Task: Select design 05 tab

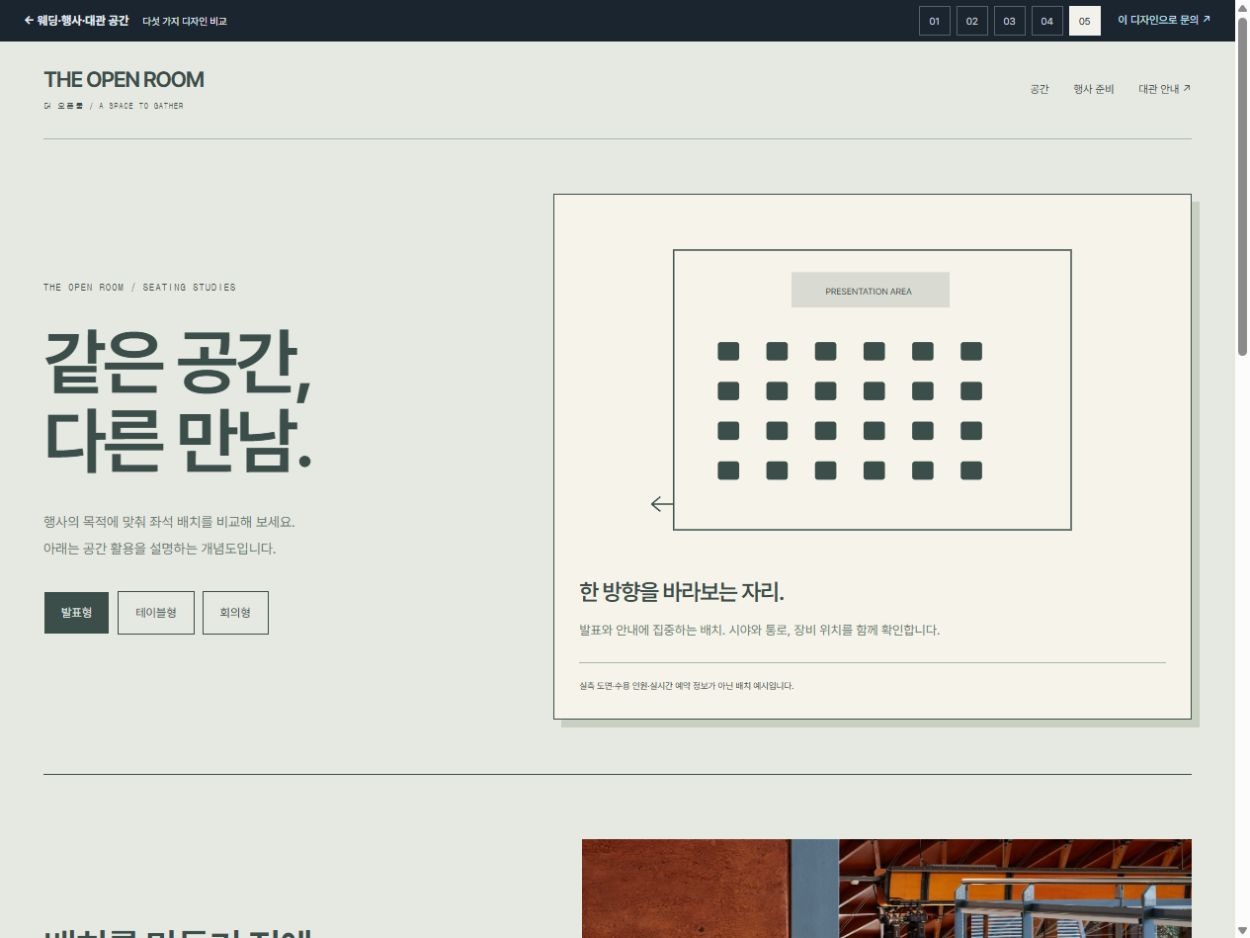Action: coord(1085,21)
